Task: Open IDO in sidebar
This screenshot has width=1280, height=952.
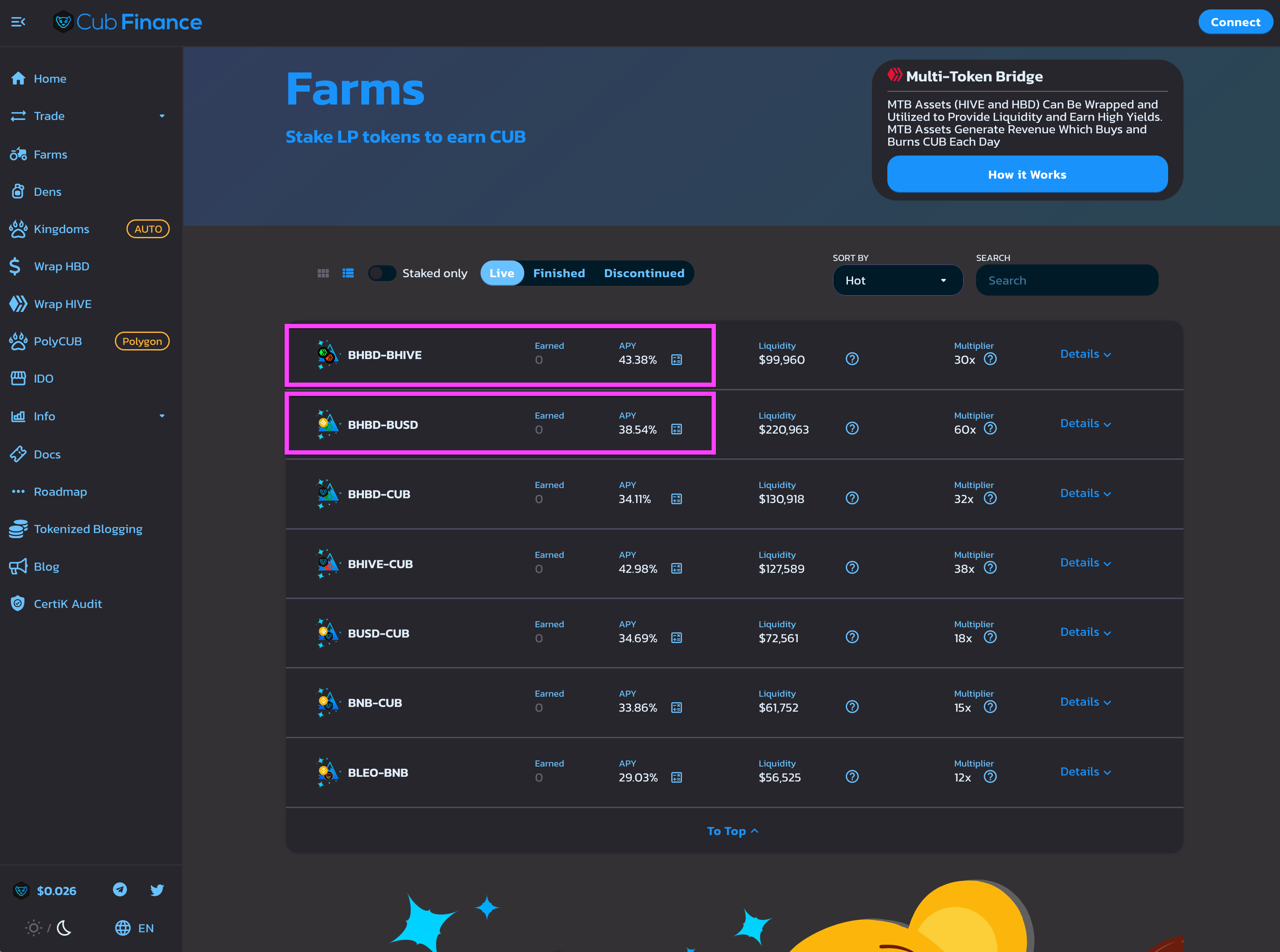Action: click(90, 379)
